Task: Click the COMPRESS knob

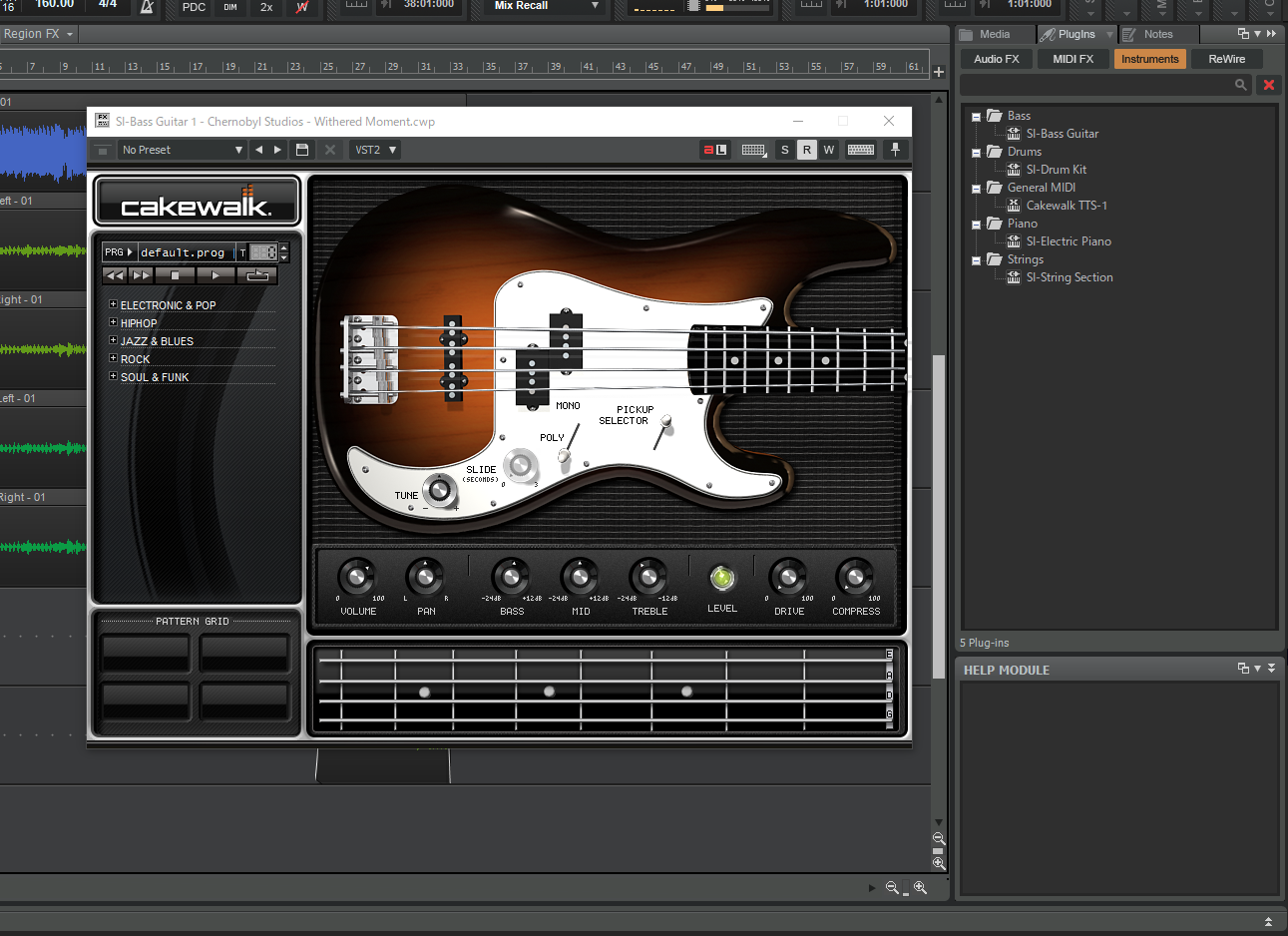Action: point(854,576)
